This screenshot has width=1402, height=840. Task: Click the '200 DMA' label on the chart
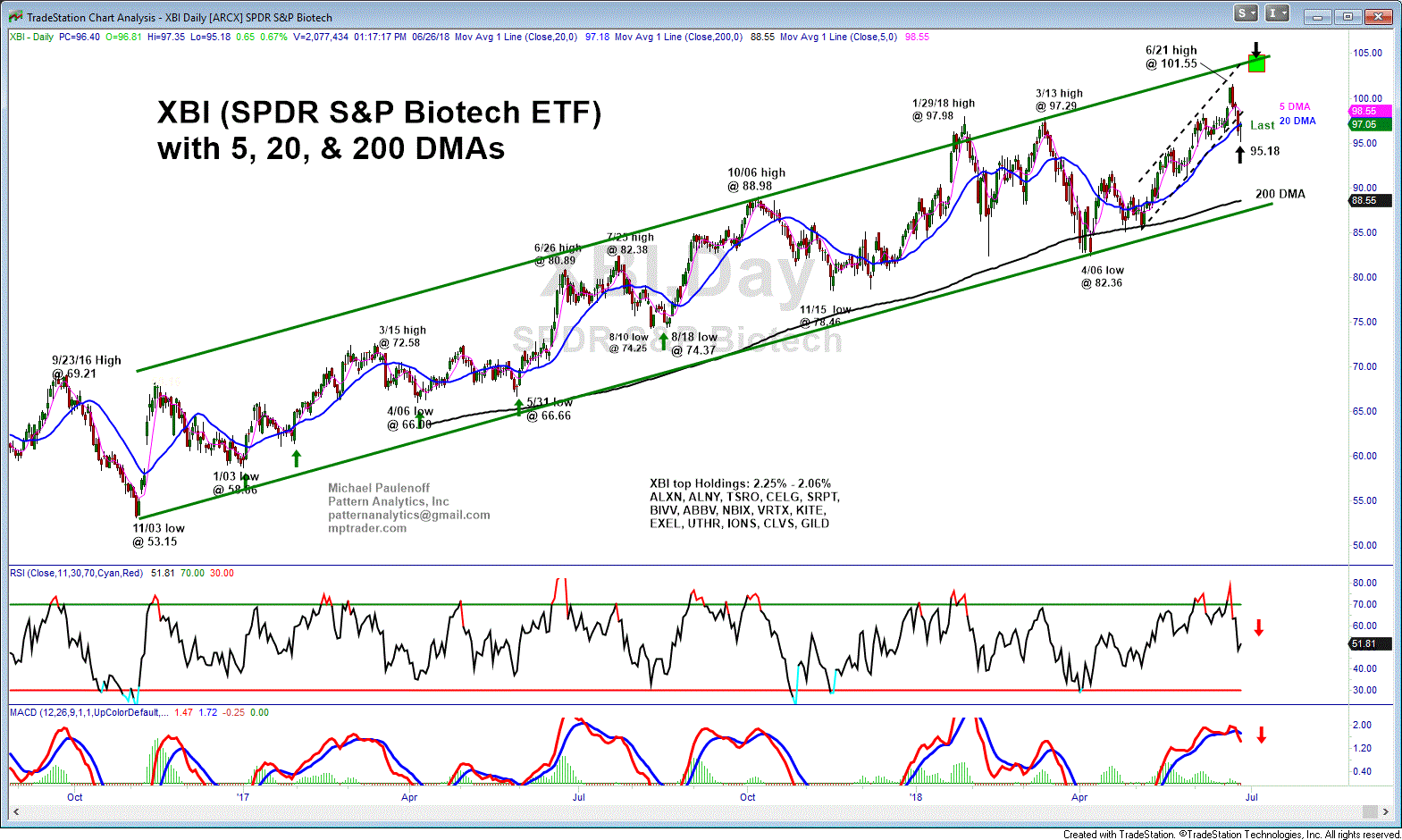pyautogui.click(x=1280, y=194)
